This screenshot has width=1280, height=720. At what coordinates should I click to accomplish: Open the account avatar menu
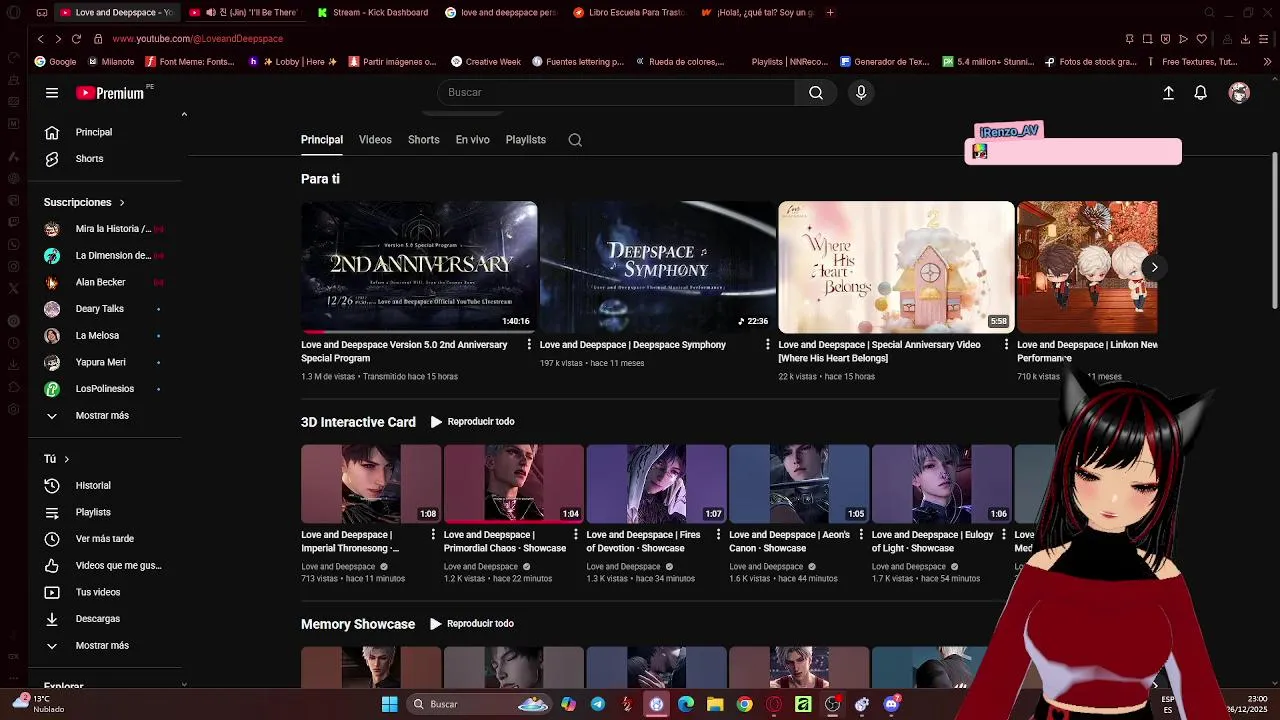pos(1239,93)
